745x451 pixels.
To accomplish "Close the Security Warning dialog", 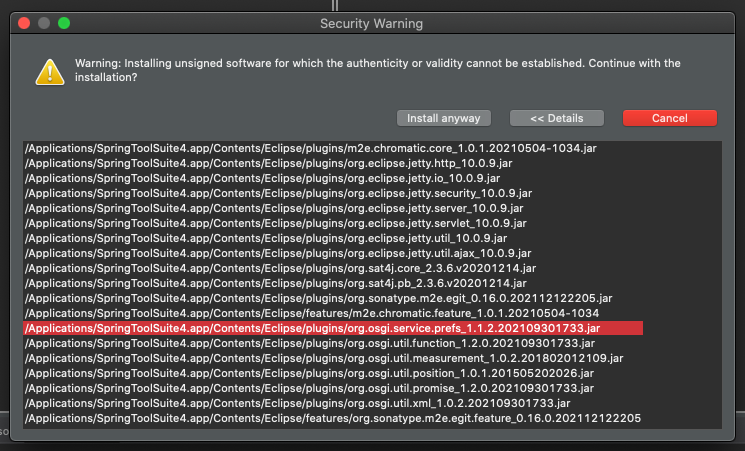I will [x=24, y=23].
